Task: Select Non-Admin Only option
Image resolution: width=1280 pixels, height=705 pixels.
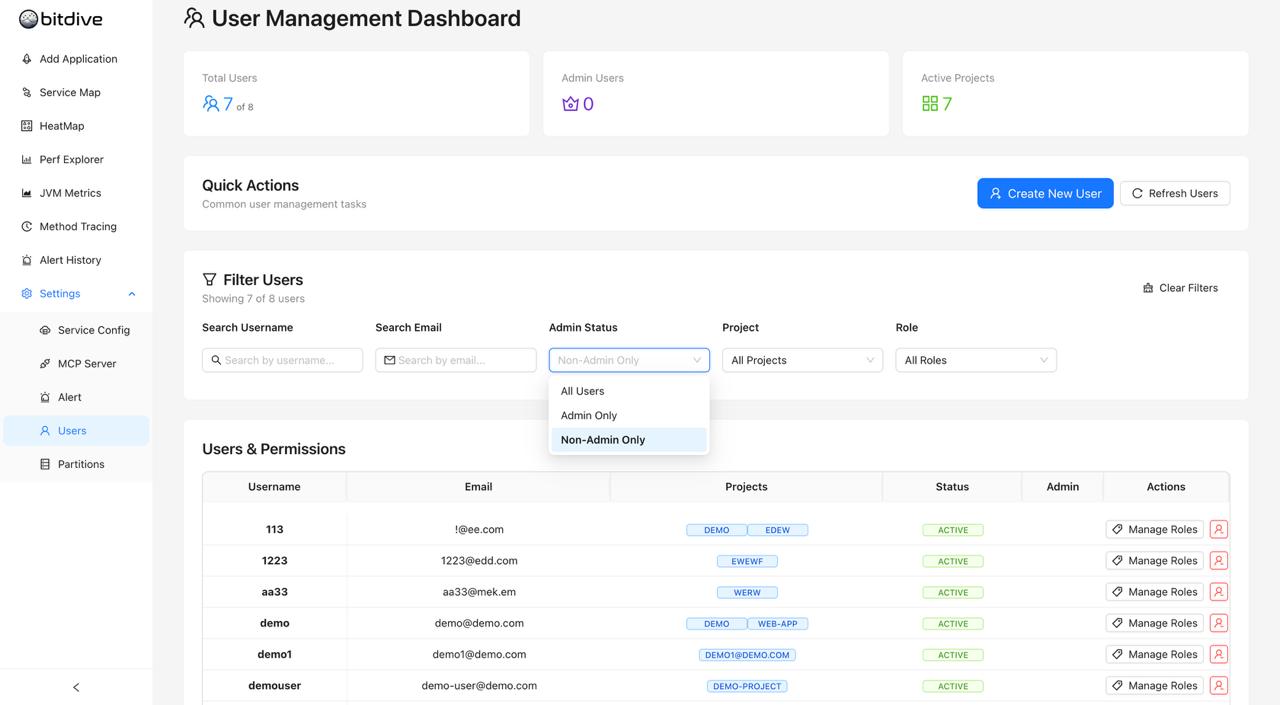Action: (x=629, y=440)
